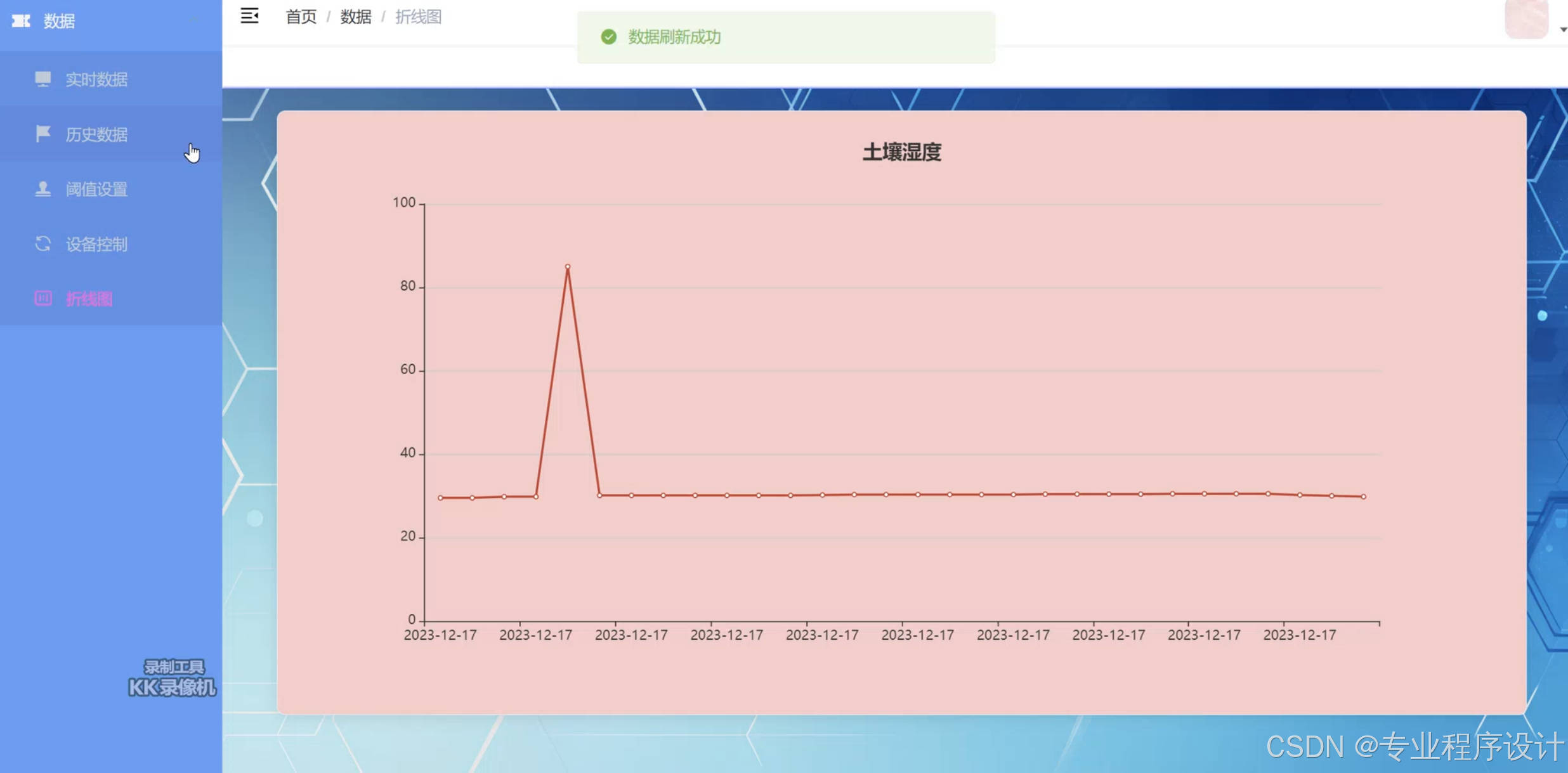This screenshot has width=1568, height=773.
Task: Click the last data point on the line
Action: [1363, 497]
